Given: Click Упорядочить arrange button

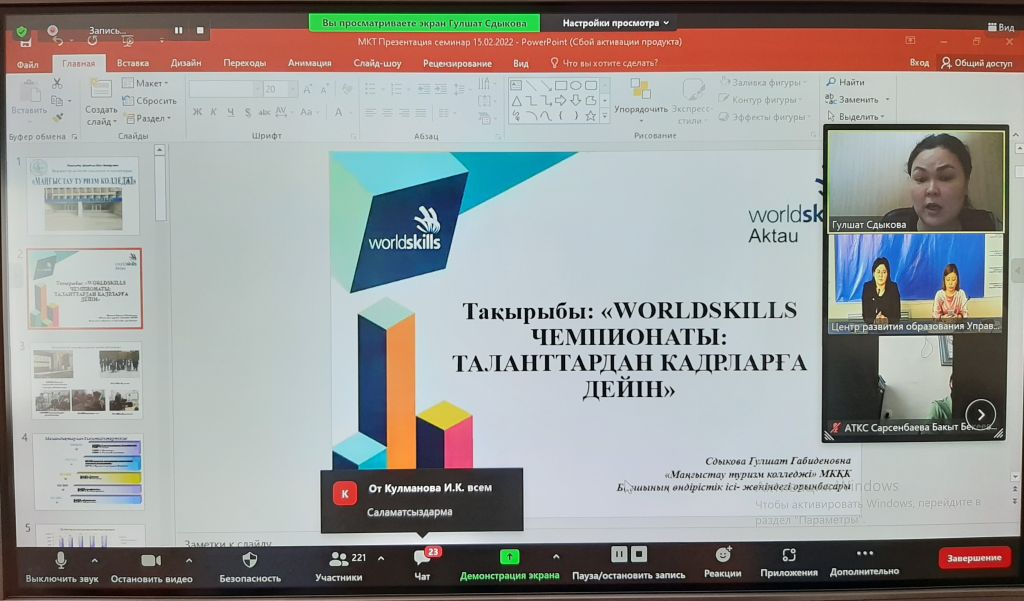Looking at the screenshot, I should click(641, 99).
